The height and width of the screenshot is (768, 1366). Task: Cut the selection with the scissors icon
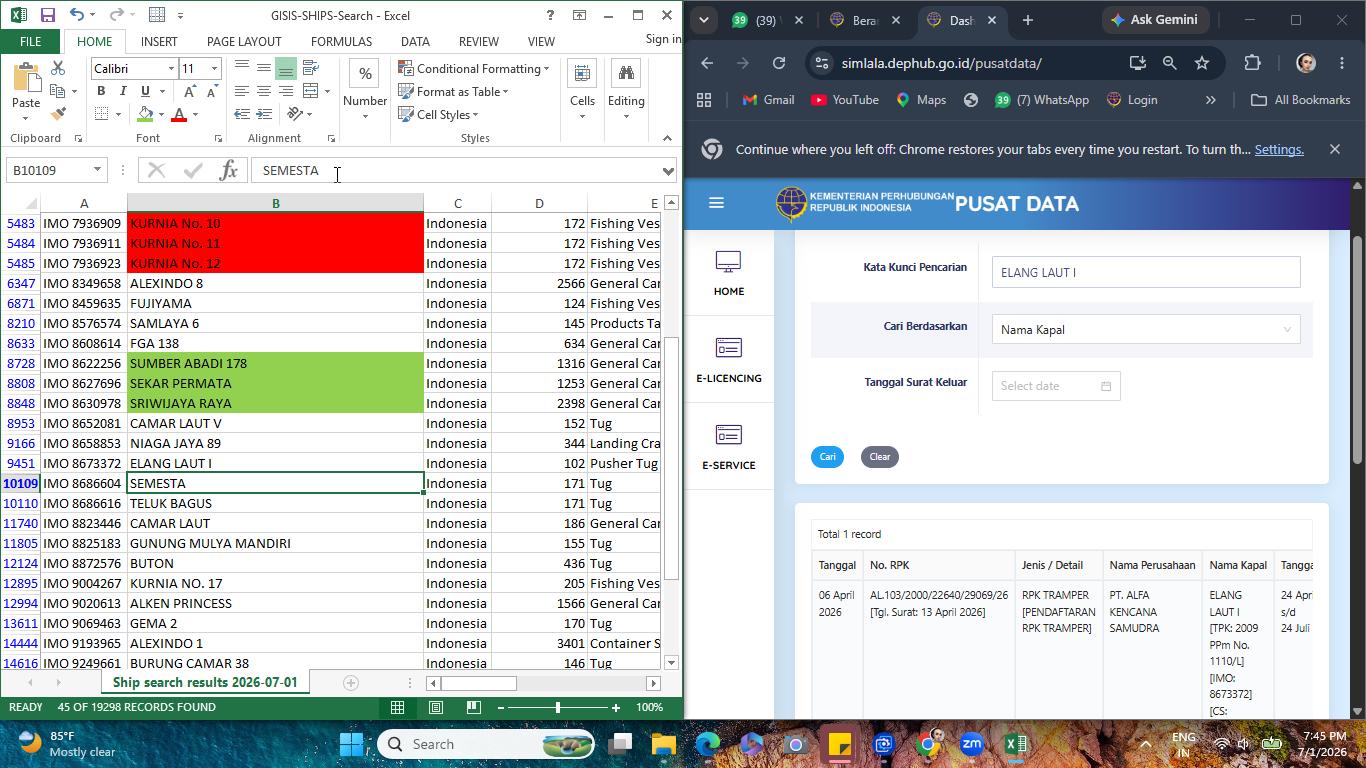click(x=58, y=68)
